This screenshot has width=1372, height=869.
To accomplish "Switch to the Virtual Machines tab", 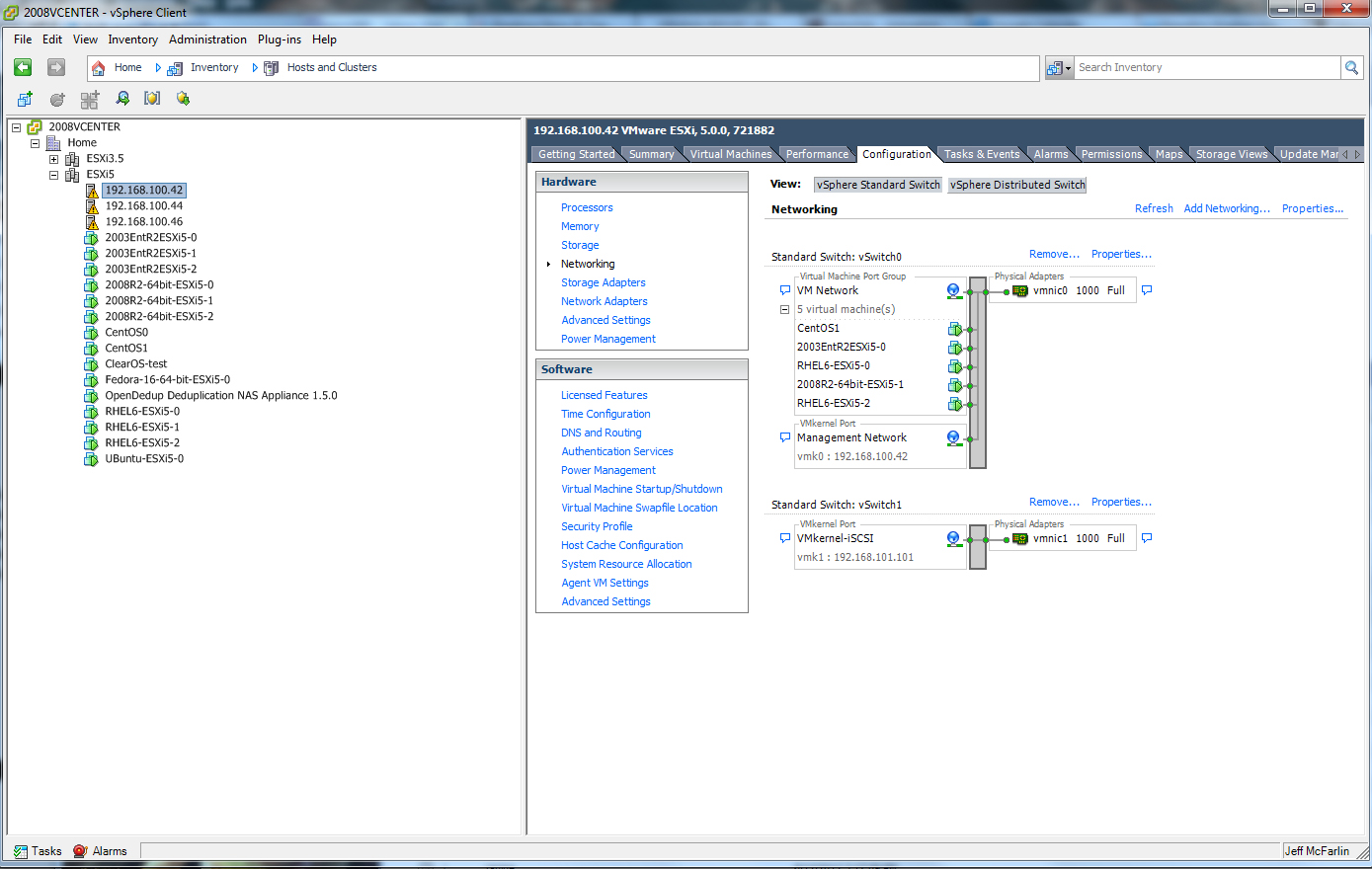I will tap(731, 154).
